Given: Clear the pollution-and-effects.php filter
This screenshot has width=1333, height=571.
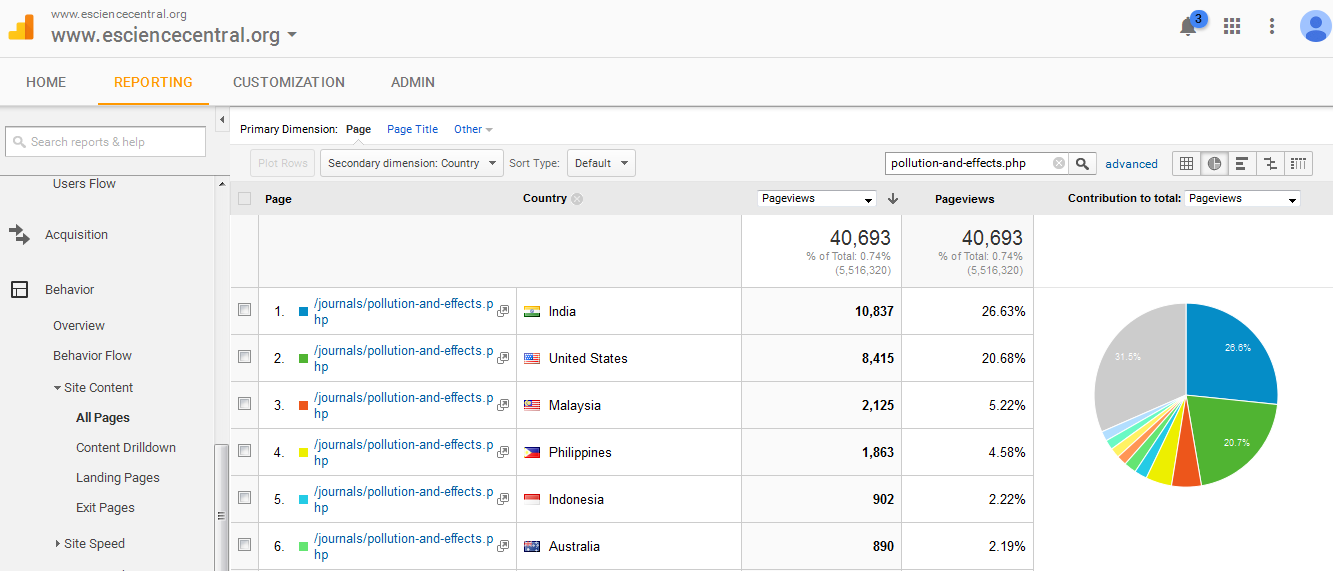Looking at the screenshot, I should tap(1059, 163).
